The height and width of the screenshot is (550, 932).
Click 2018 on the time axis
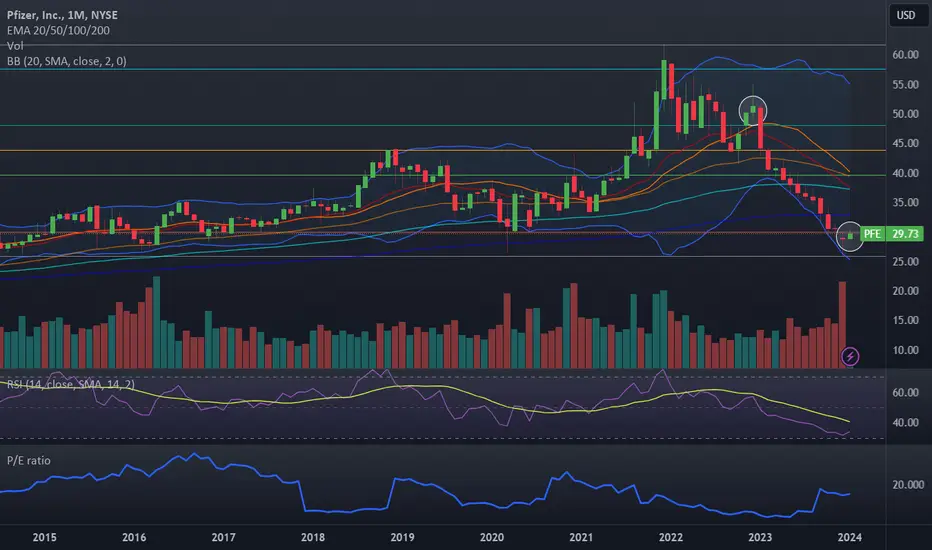pyautogui.click(x=313, y=538)
